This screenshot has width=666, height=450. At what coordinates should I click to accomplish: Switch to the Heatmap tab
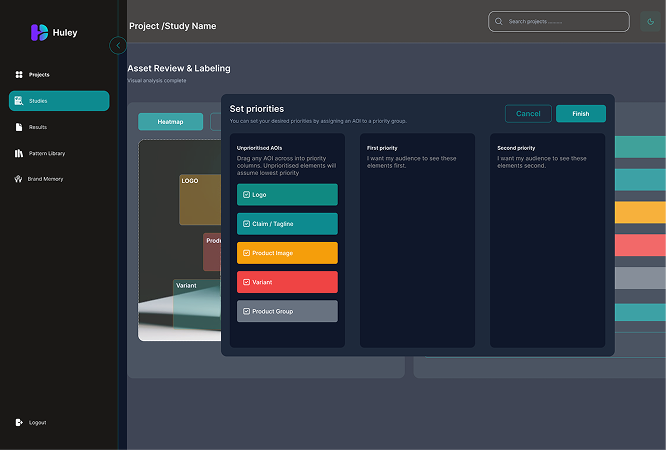[x=170, y=122]
